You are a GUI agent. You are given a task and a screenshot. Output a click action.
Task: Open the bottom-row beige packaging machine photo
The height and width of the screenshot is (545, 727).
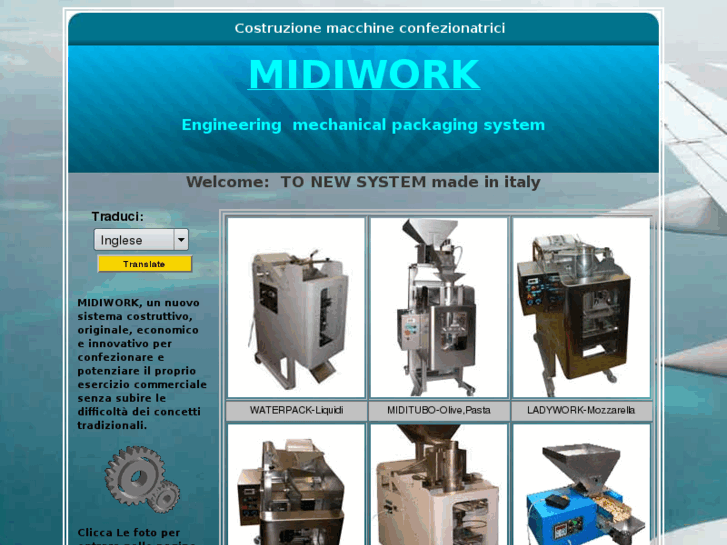[x=439, y=485]
